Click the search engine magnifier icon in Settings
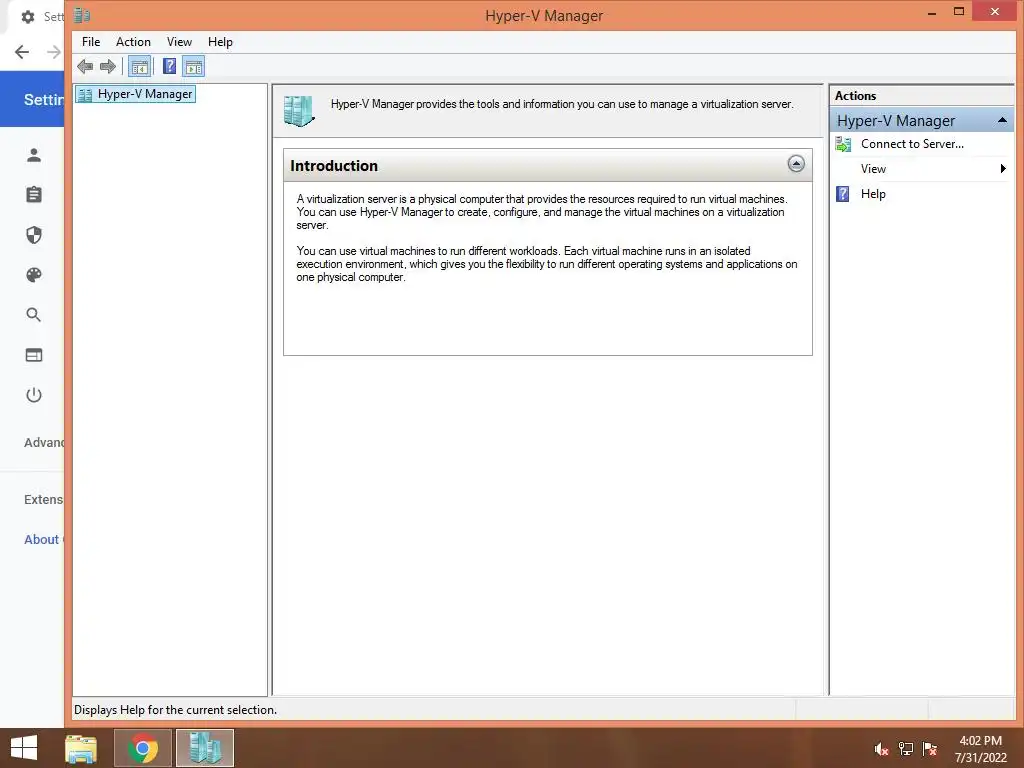 pyautogui.click(x=34, y=315)
